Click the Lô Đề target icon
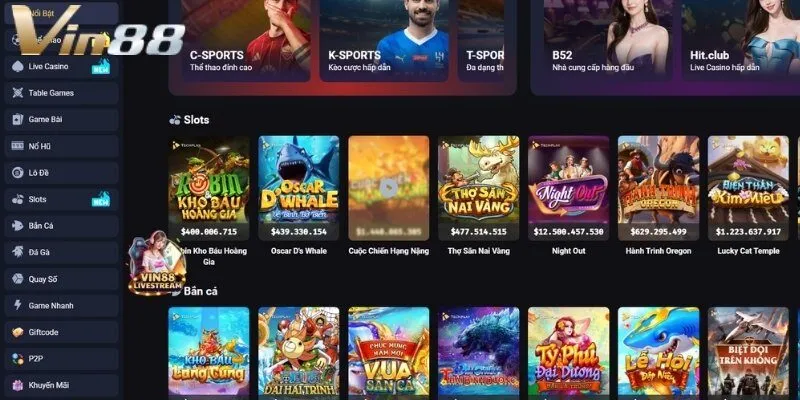The height and width of the screenshot is (400, 800). click(17, 172)
